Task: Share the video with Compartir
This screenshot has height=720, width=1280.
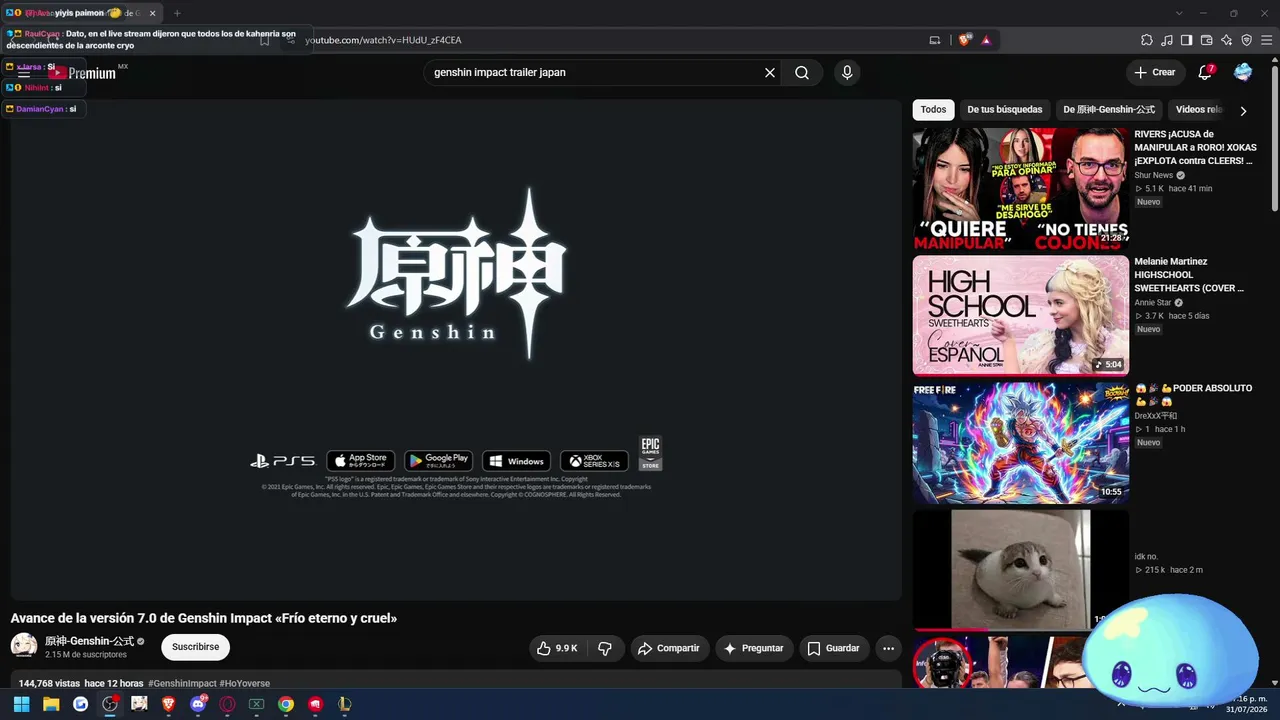Action: (669, 648)
